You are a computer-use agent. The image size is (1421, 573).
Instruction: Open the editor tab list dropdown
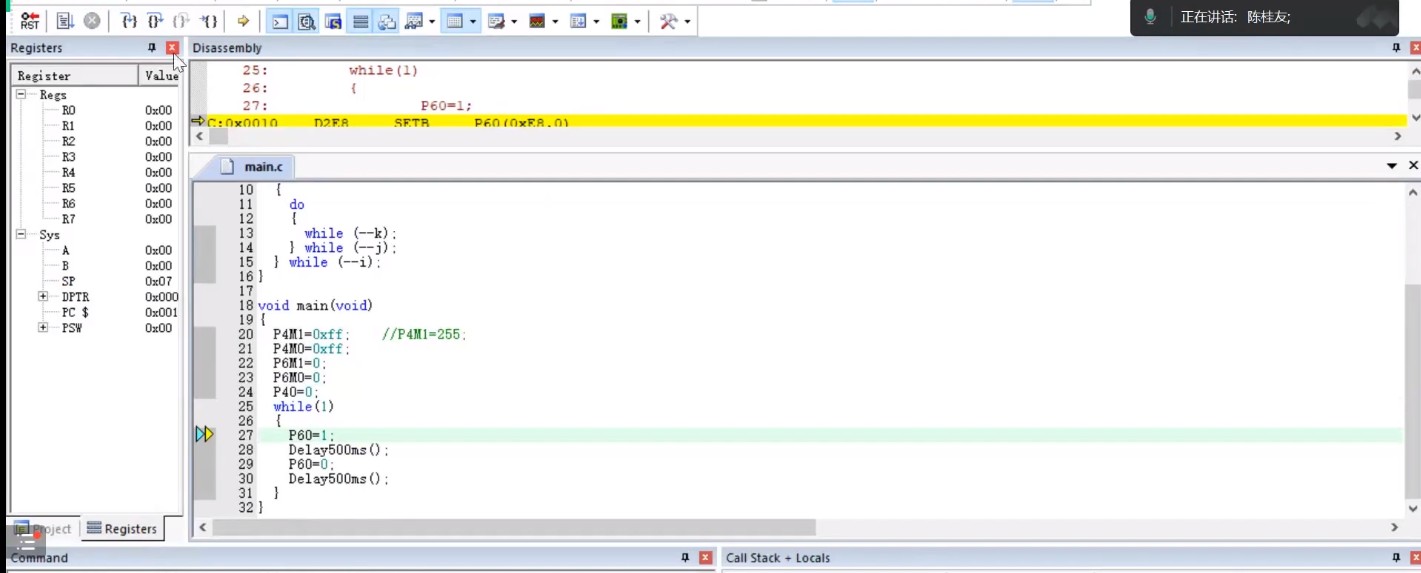pos(1392,165)
